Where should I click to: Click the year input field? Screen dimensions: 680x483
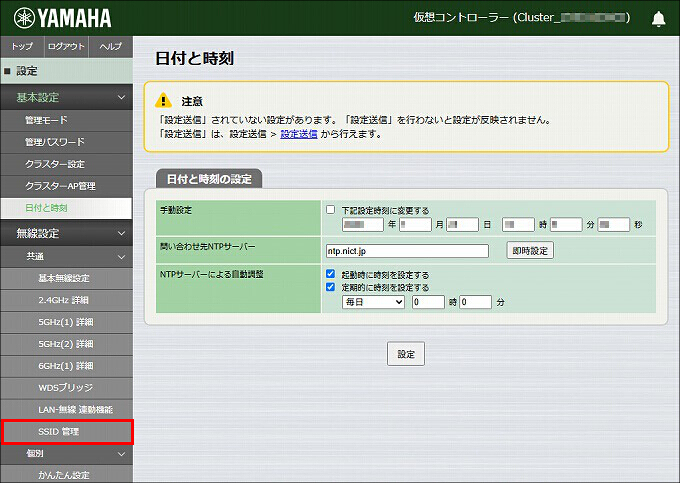click(363, 225)
